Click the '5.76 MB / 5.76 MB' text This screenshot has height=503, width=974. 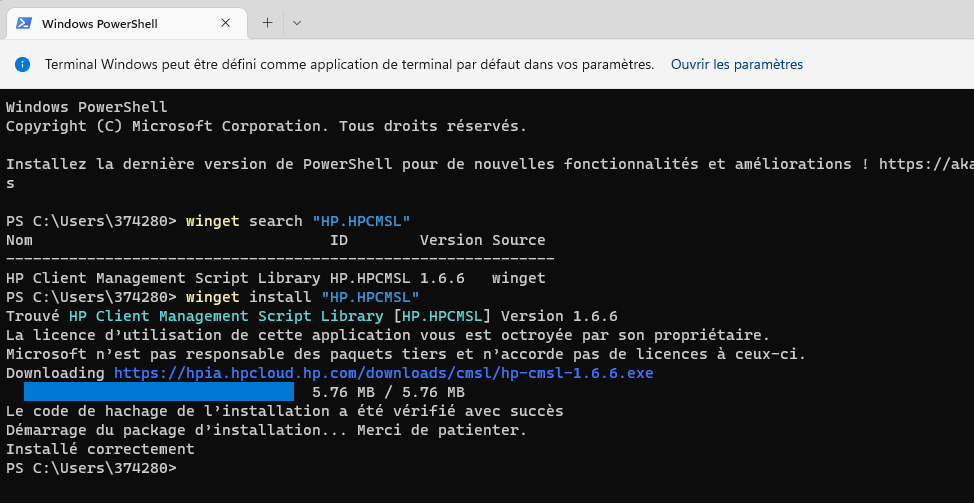coord(388,392)
